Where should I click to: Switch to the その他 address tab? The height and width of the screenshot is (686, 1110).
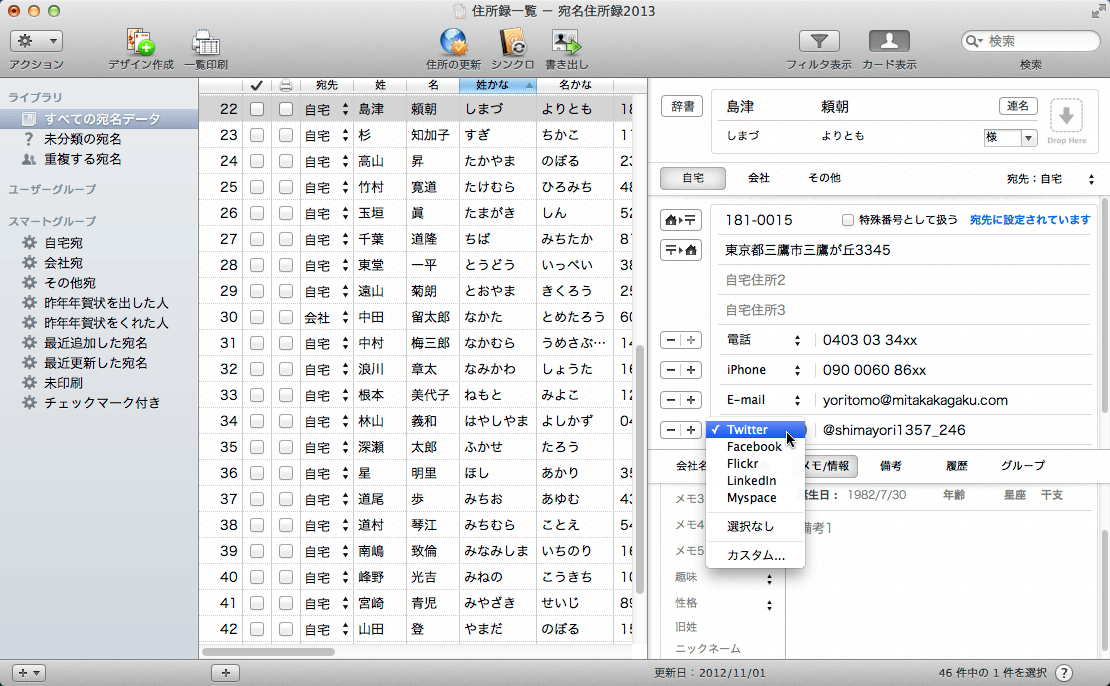coord(825,178)
